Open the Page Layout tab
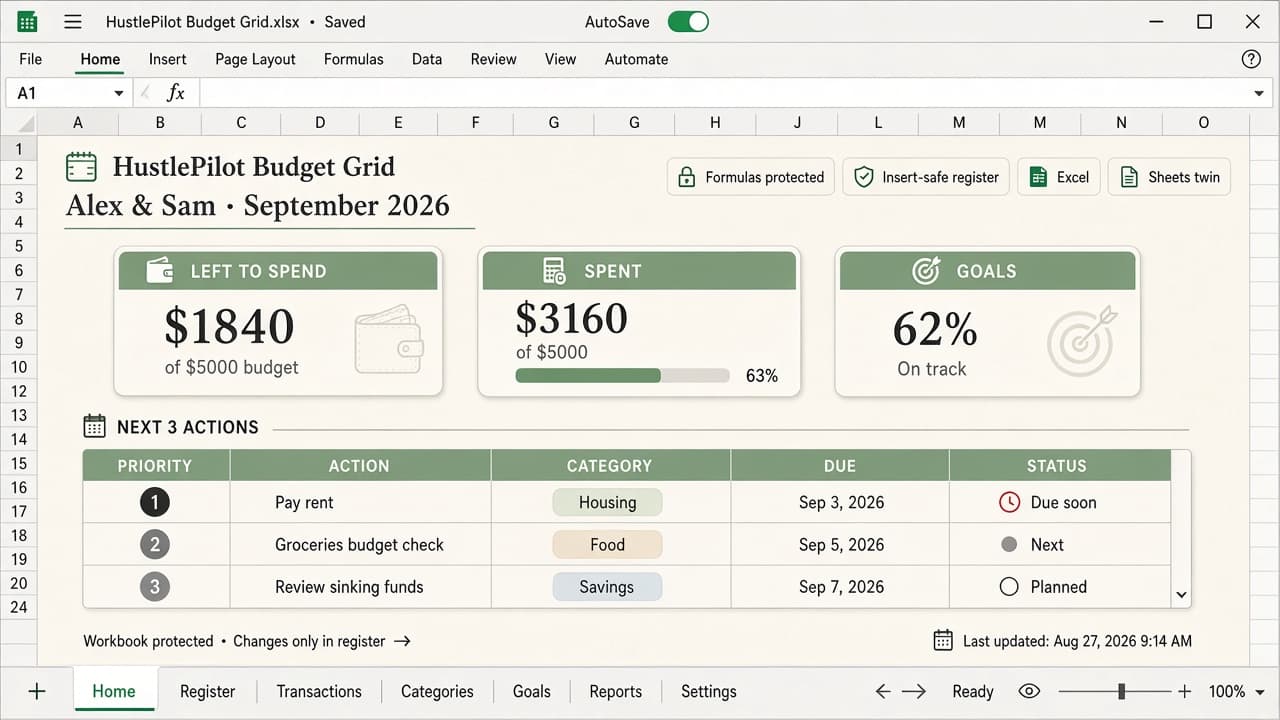This screenshot has height=720, width=1280. click(255, 59)
